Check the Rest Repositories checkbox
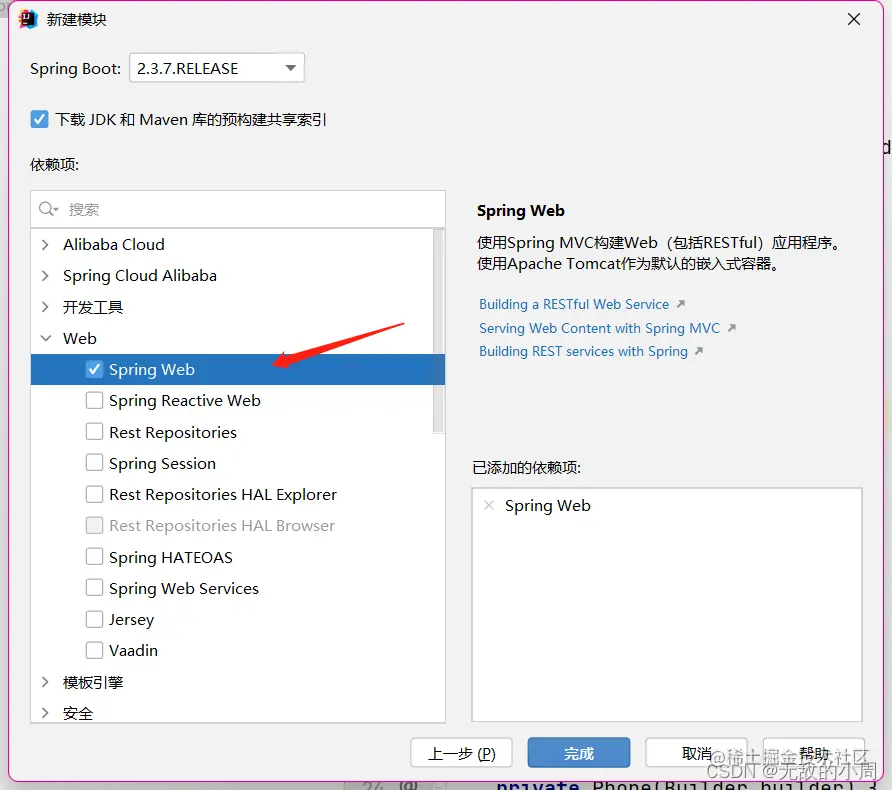Screen dimensions: 892x790 [x=94, y=432]
